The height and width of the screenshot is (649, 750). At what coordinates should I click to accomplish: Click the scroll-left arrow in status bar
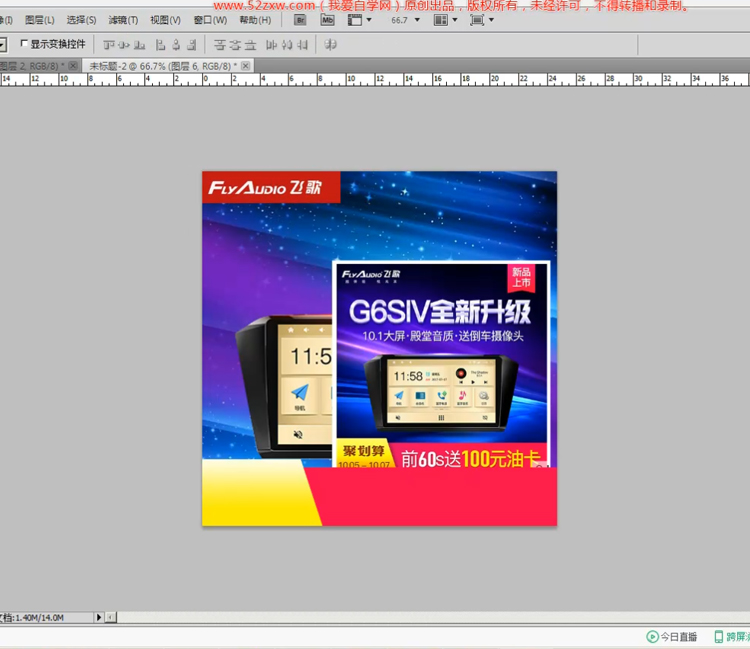(110, 617)
